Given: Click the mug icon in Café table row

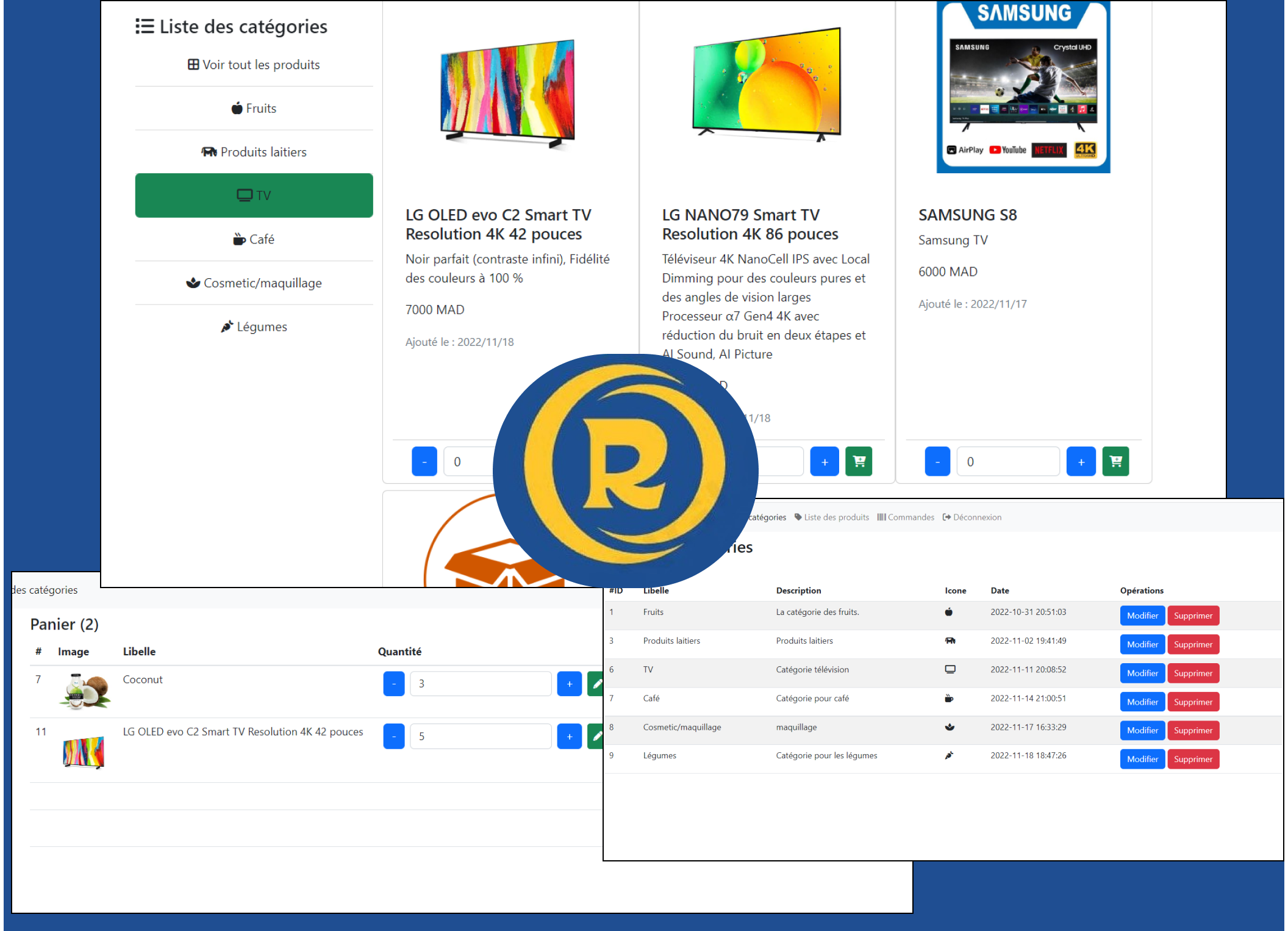Looking at the screenshot, I should (949, 698).
